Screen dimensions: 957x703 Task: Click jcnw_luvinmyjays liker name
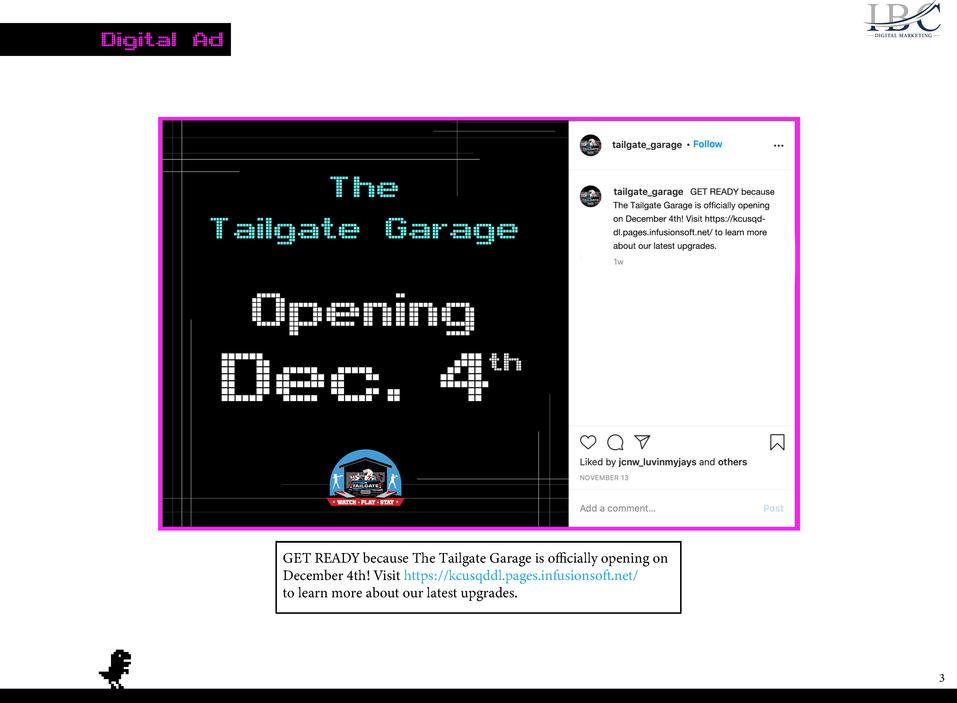point(657,462)
